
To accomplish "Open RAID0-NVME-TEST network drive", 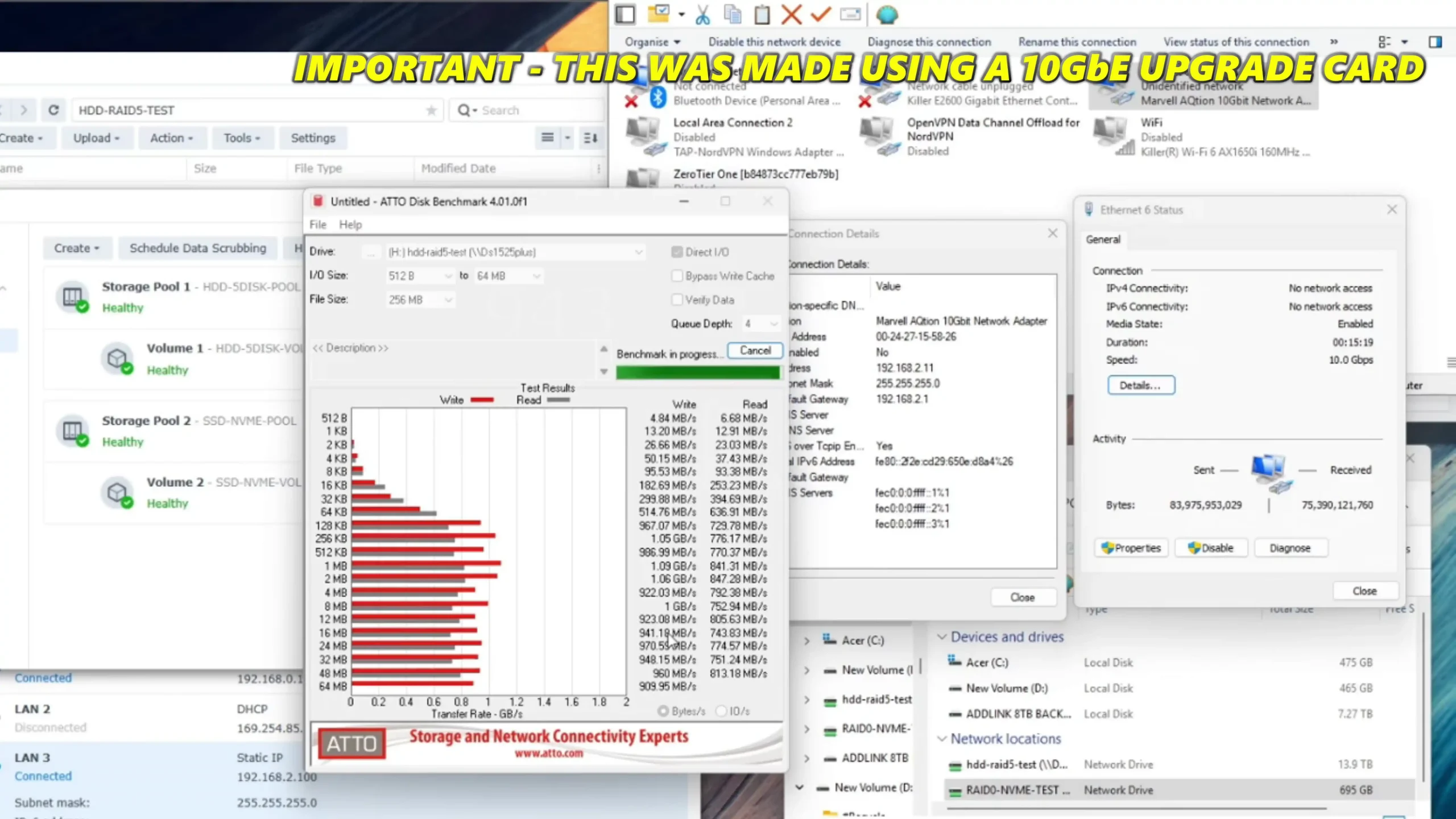I will click(1017, 790).
